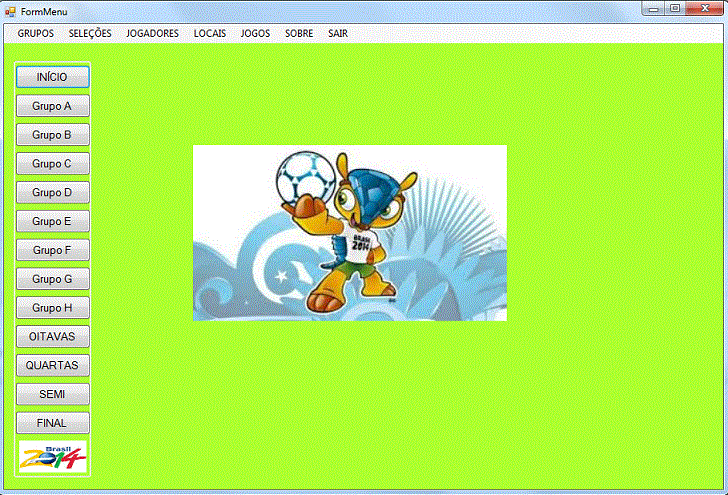Open the SELEÇÕES menu
This screenshot has height=495, width=728.
(x=90, y=33)
